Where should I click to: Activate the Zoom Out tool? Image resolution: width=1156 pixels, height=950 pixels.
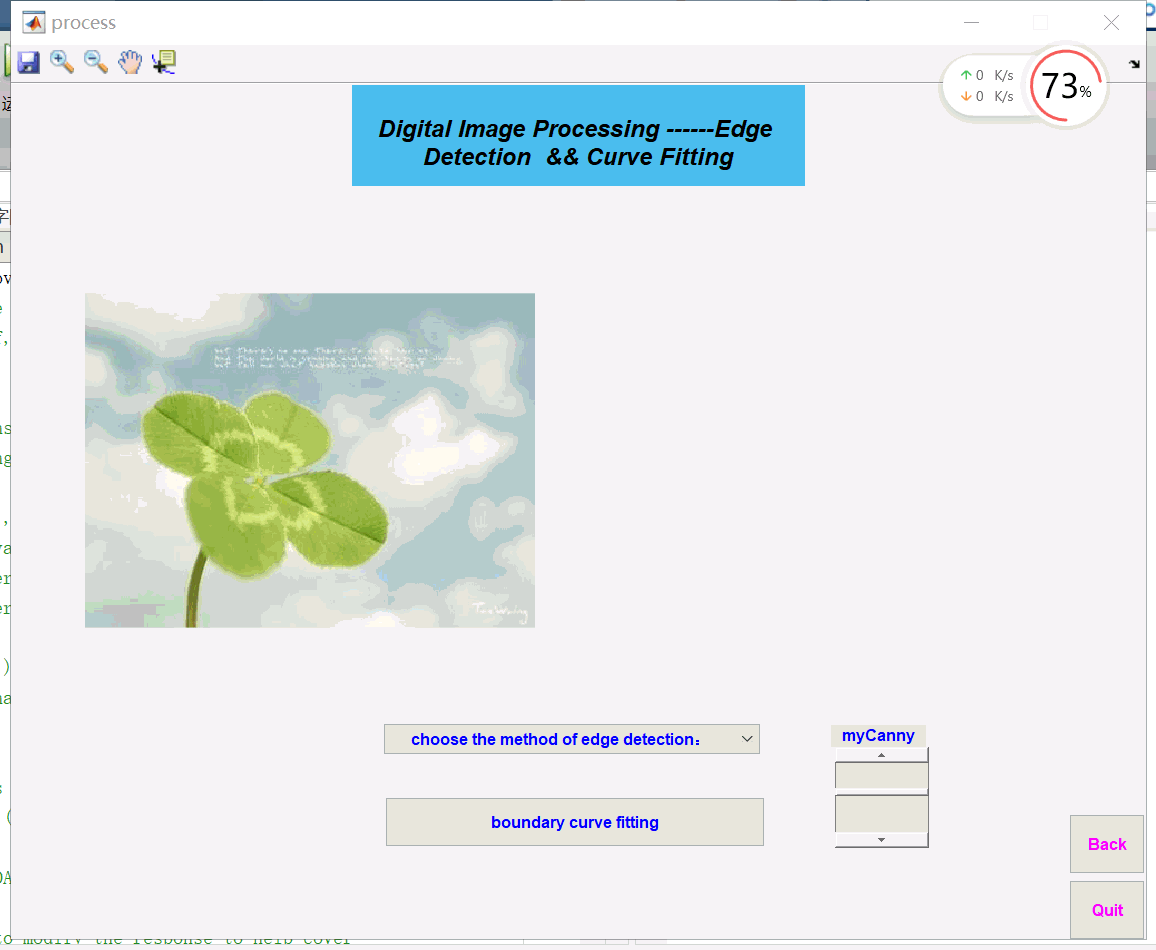point(96,63)
